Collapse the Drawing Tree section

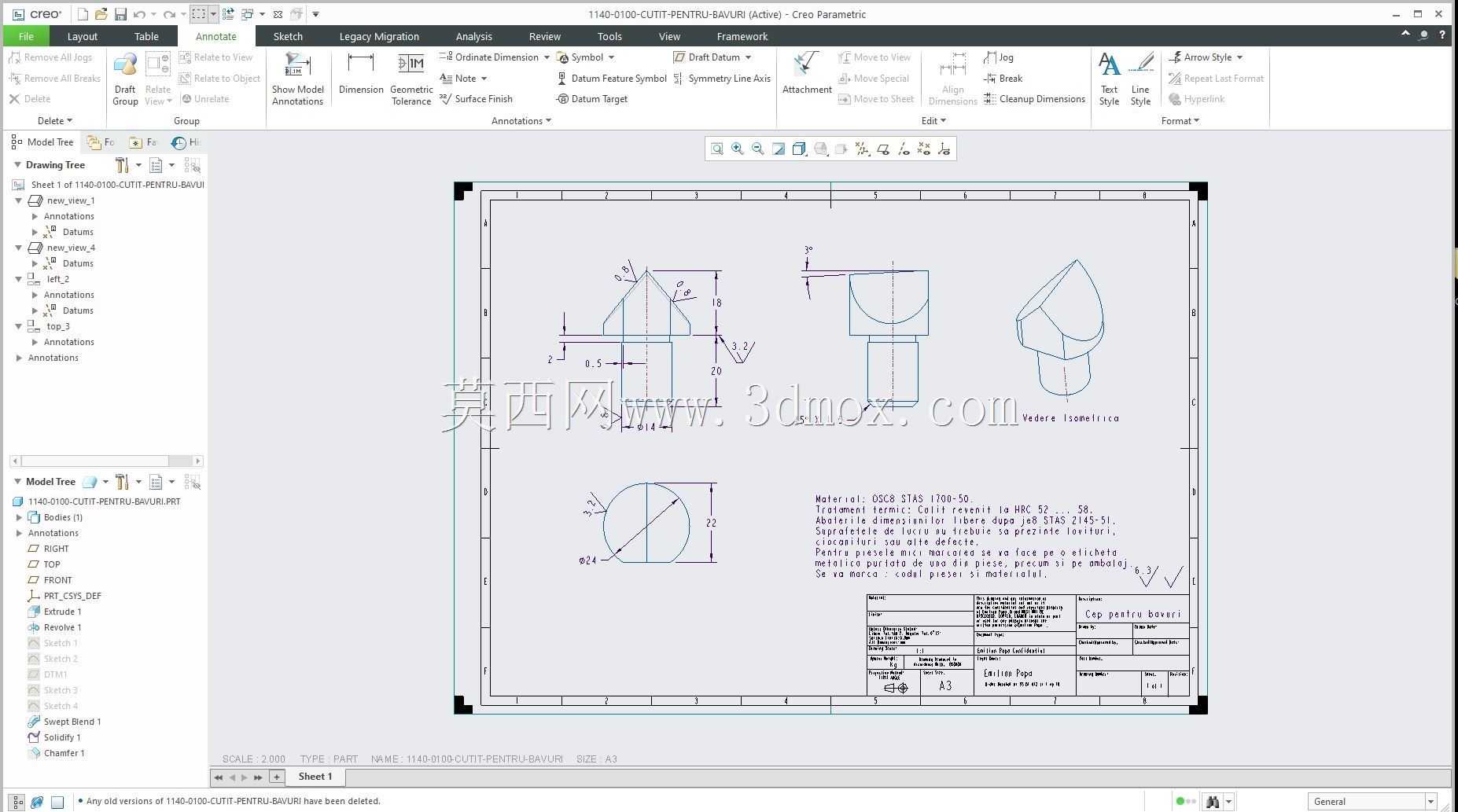[x=17, y=165]
